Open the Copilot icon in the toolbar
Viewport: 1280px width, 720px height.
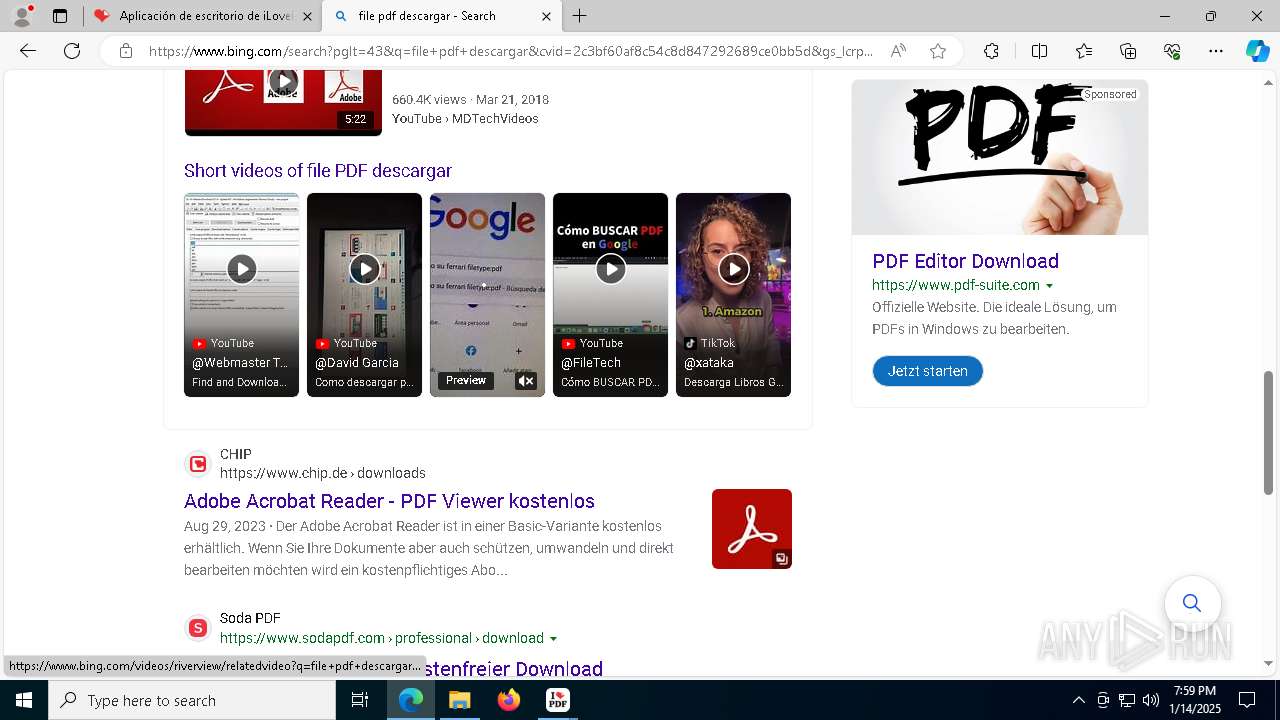(x=1257, y=51)
